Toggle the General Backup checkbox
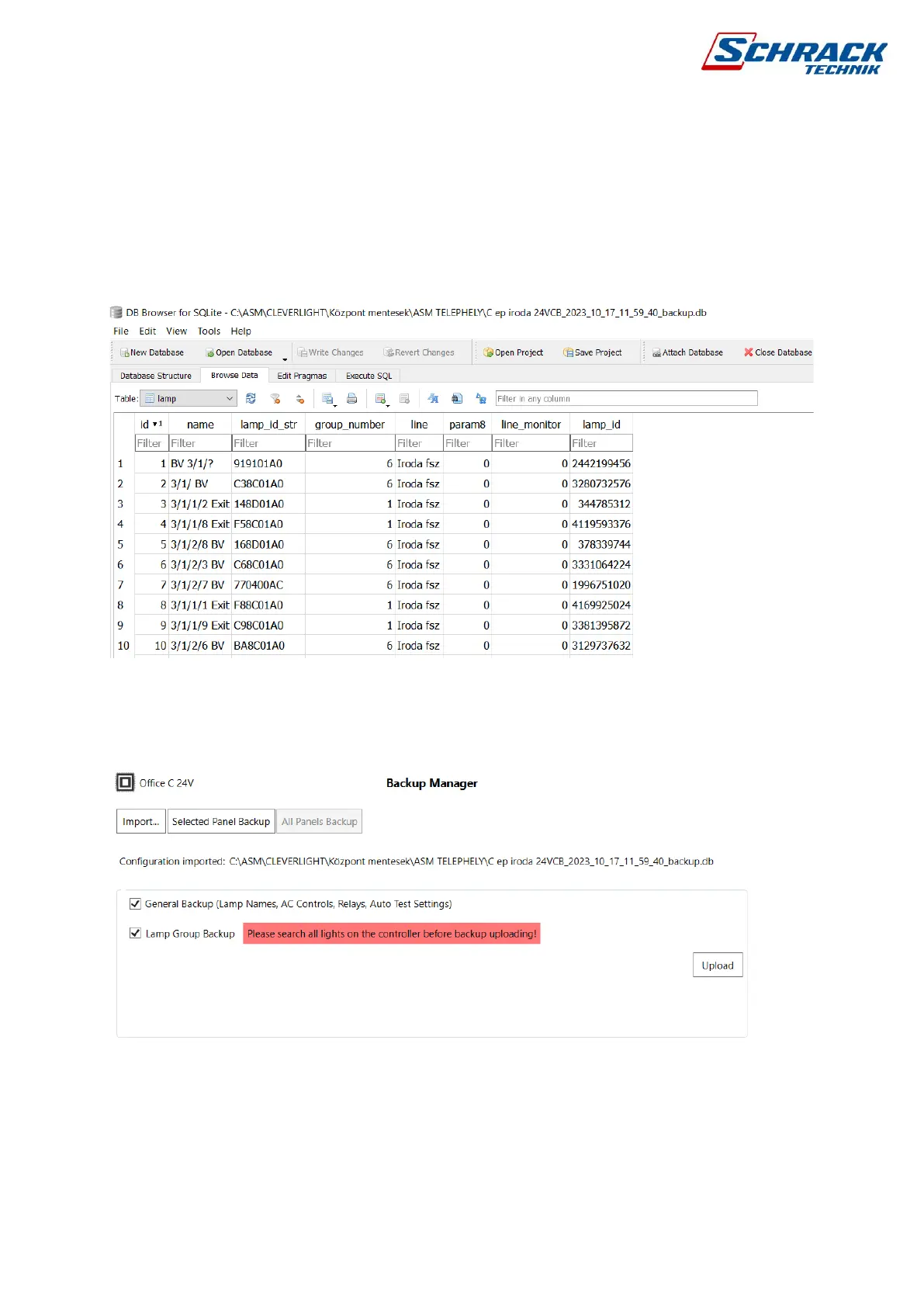 pos(135,903)
